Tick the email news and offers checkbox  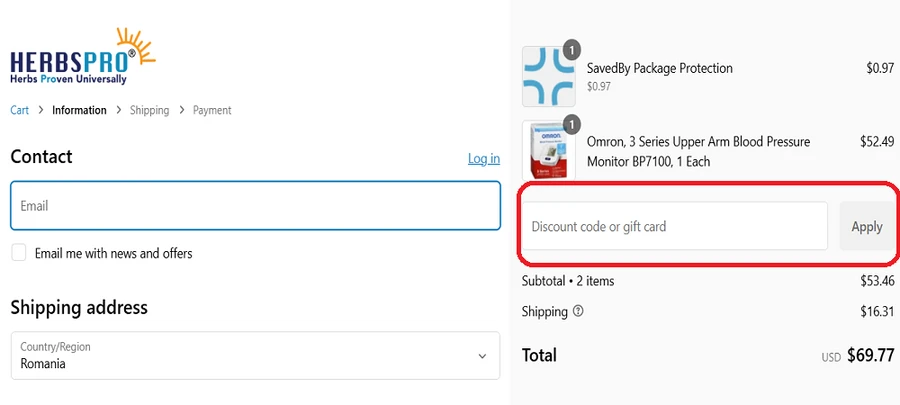pos(19,253)
